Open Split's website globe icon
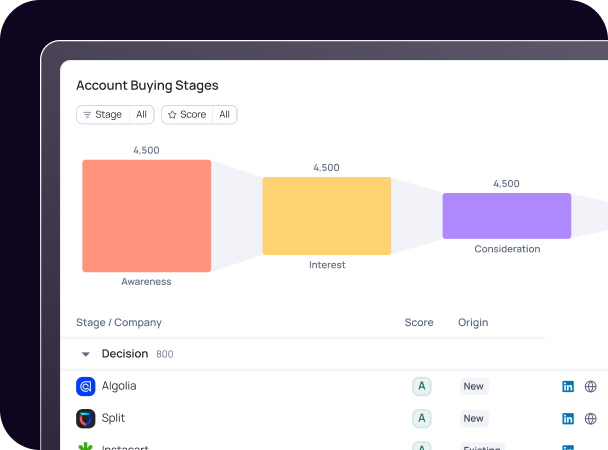Screen dimensions: 608x450 pyautogui.click(x=591, y=419)
